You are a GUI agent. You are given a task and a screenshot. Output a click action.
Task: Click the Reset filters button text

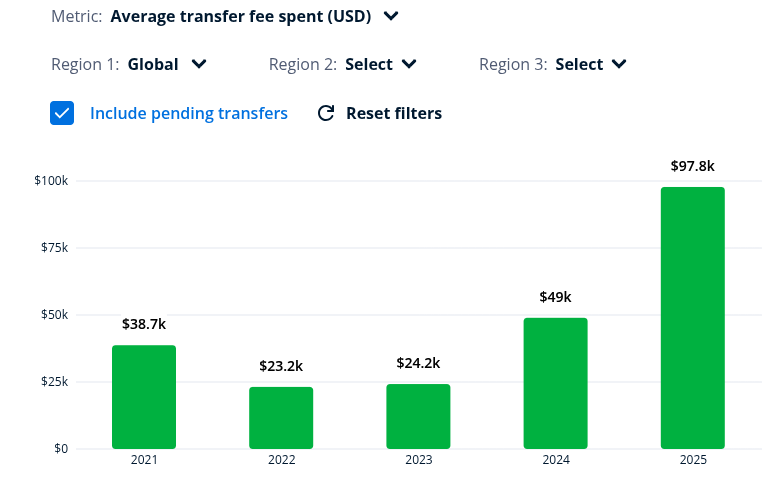[x=394, y=113]
